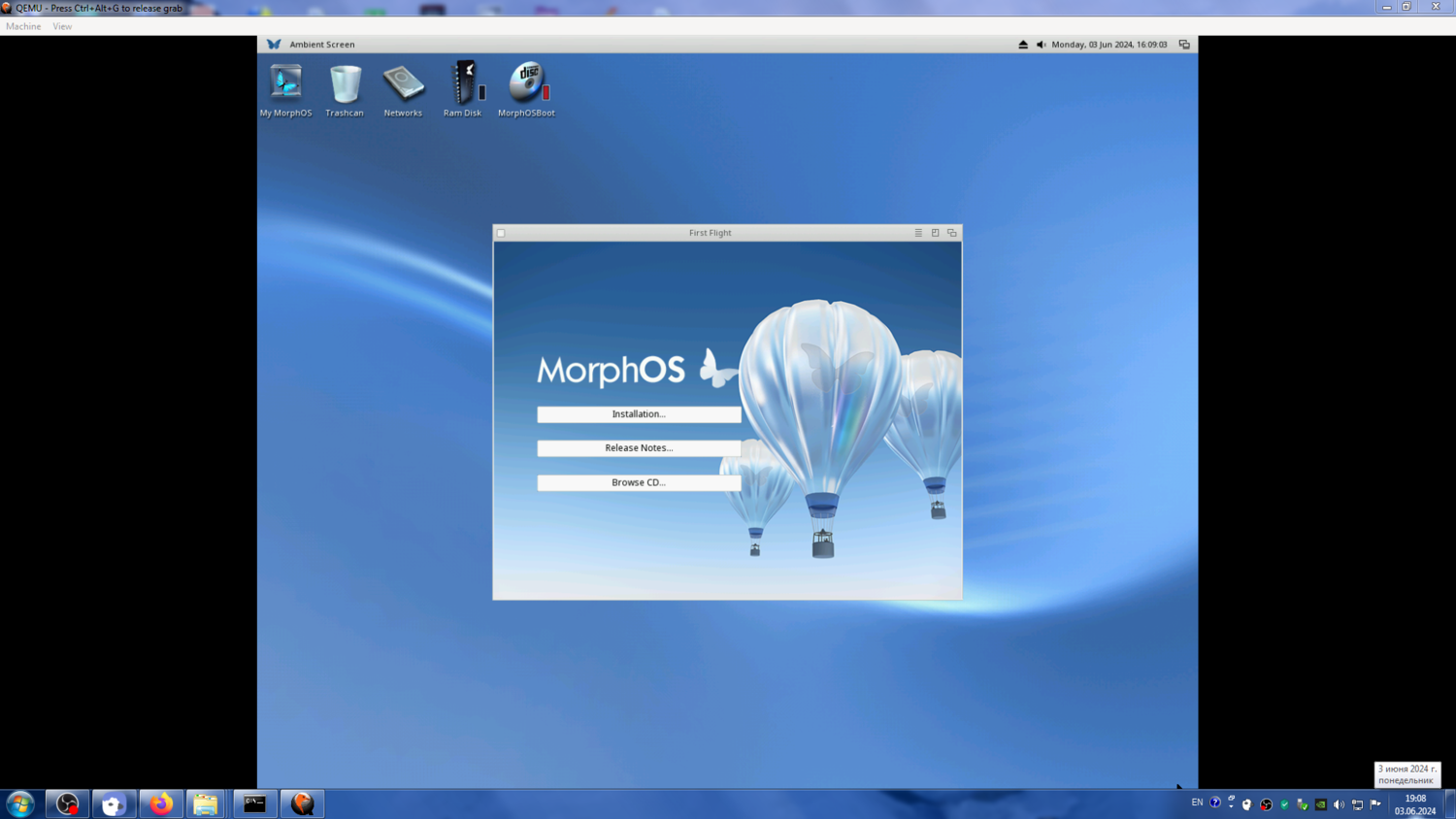1456x819 pixels.
Task: Click the network connection tray icon
Action: (1357, 804)
